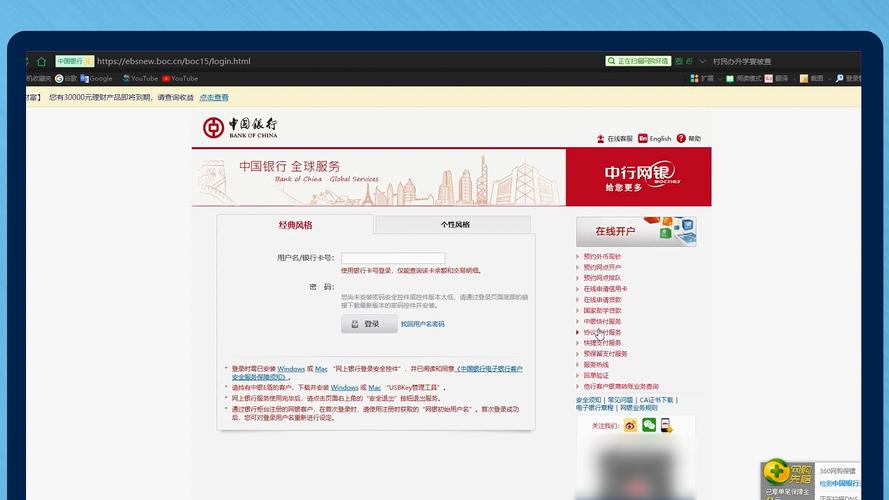Image resolution: width=889 pixels, height=500 pixels.
Task: Switch the site to English
Action: pos(654,139)
